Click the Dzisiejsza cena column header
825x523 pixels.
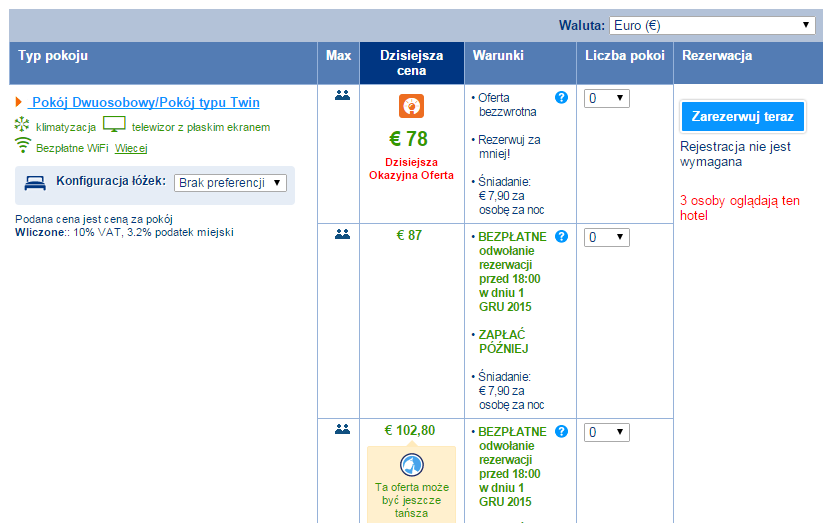click(x=411, y=63)
